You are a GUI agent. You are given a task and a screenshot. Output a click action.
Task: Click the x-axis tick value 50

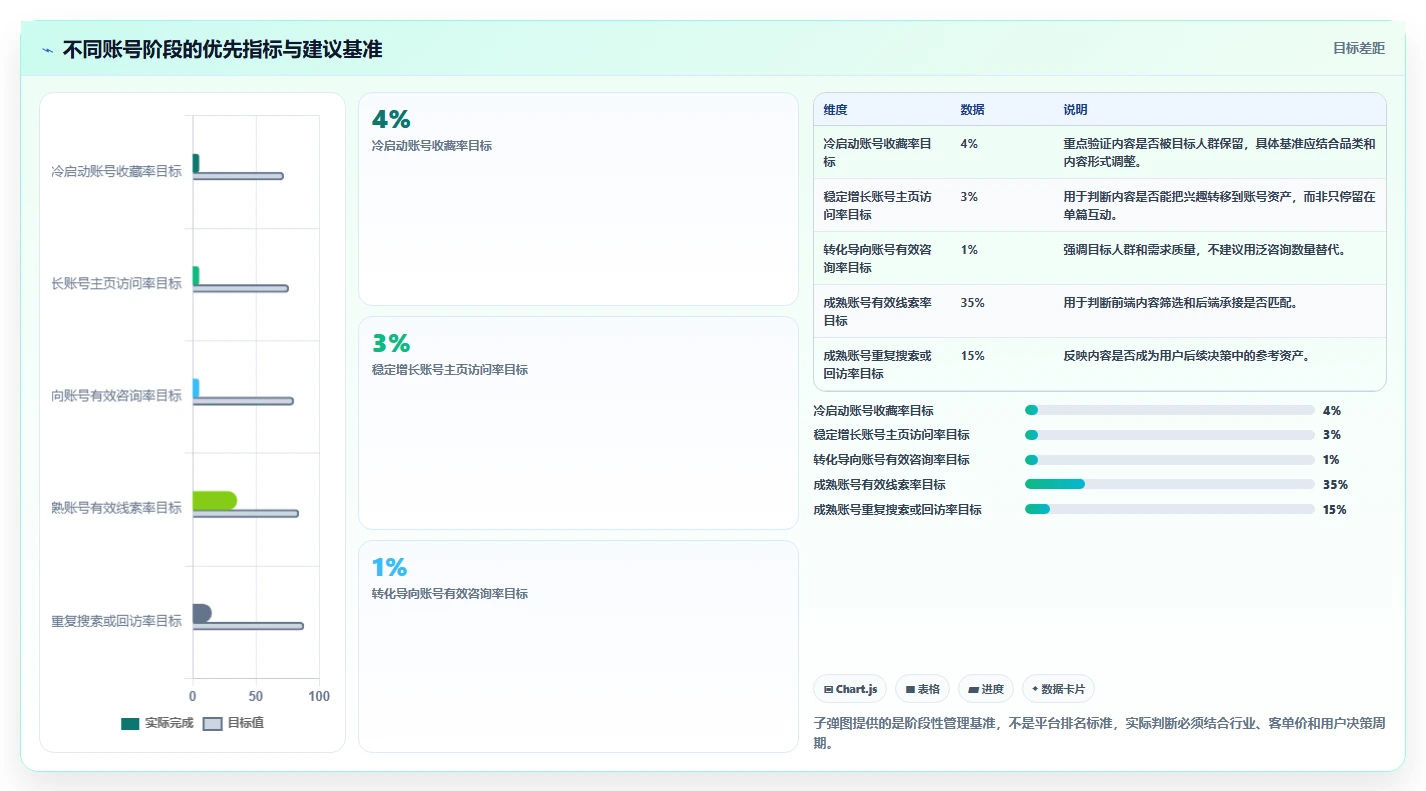coord(256,696)
